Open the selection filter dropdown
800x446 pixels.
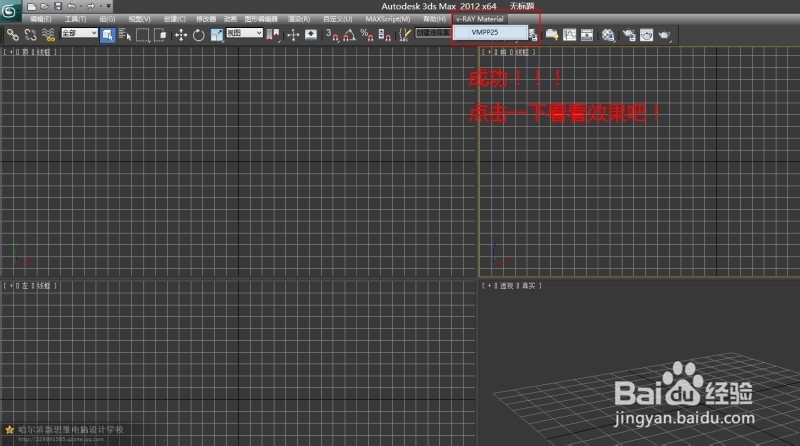(x=79, y=33)
